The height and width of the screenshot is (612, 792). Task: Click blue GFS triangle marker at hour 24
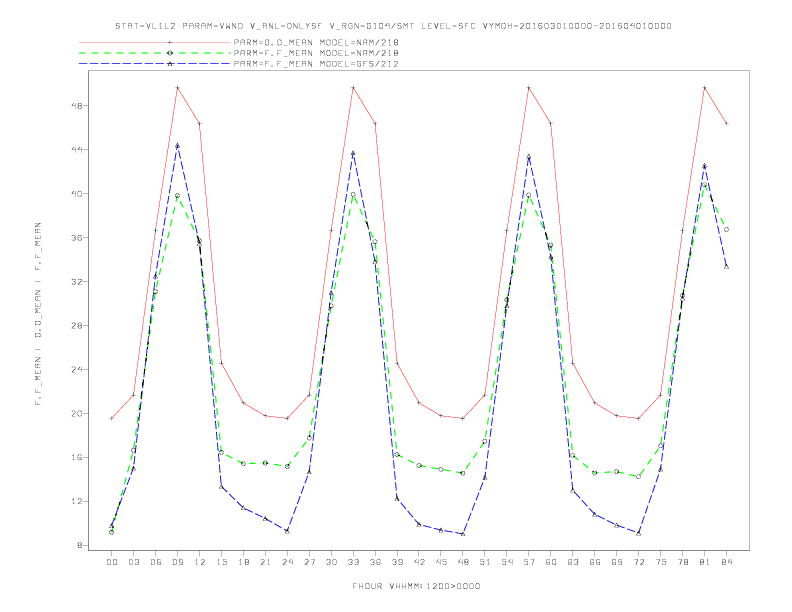287,531
